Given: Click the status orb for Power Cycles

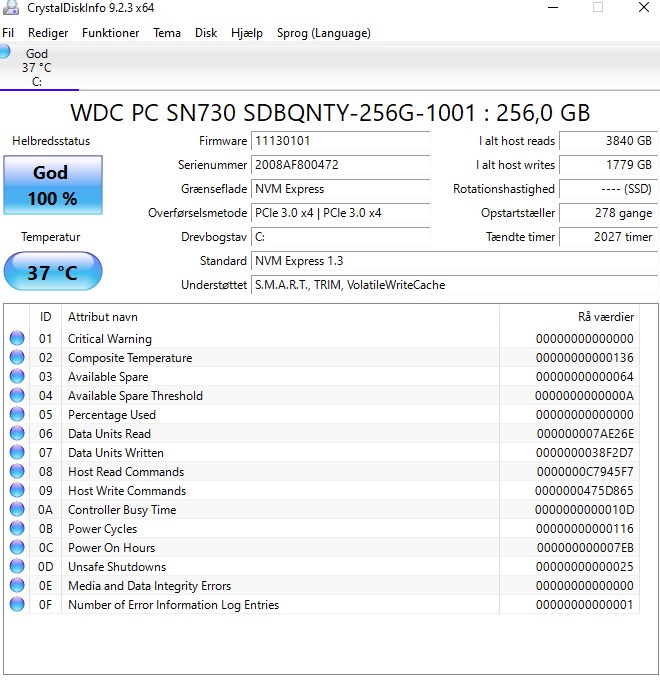Looking at the screenshot, I should pyautogui.click(x=17, y=529).
